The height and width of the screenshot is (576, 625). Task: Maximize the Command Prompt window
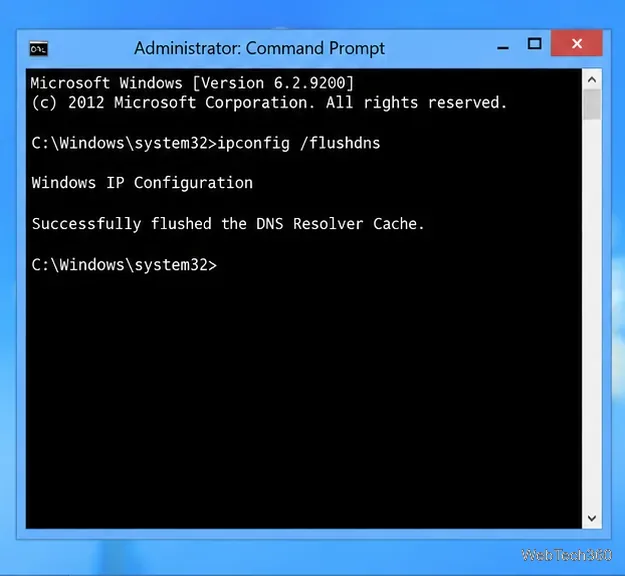(x=535, y=44)
